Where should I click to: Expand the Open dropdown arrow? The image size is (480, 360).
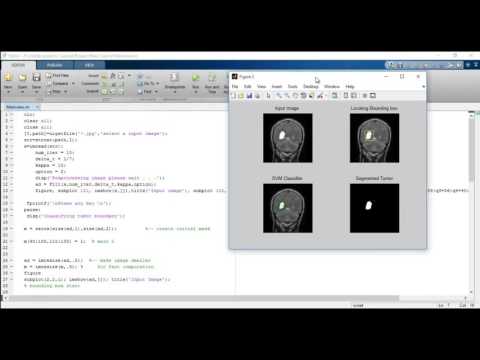(22, 92)
